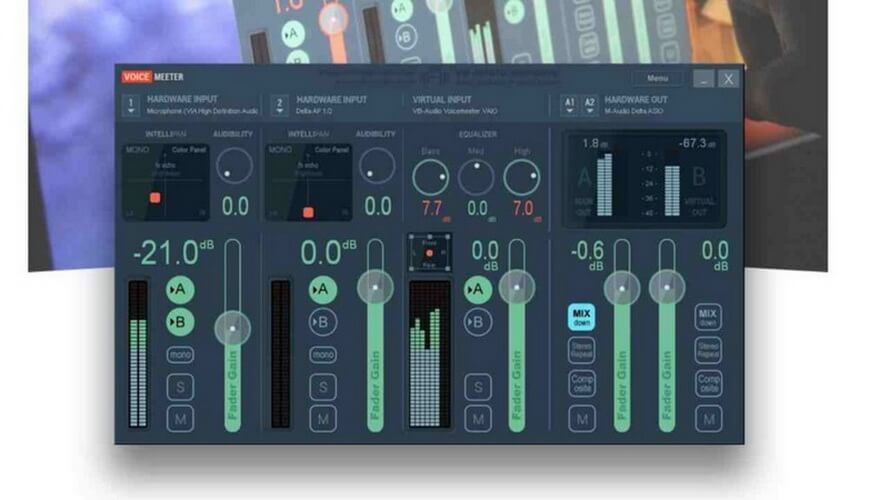Mute bus B output
889x500 pixels.
tap(709, 420)
